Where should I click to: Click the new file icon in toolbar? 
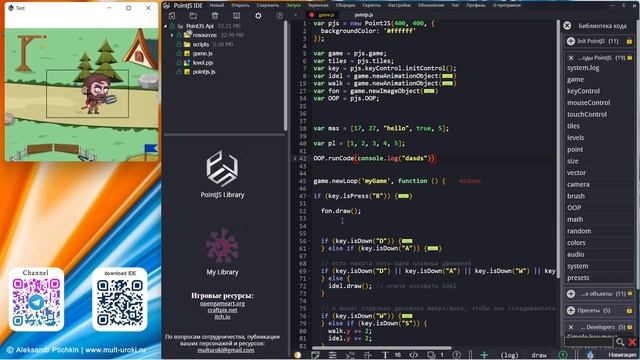tap(172, 16)
